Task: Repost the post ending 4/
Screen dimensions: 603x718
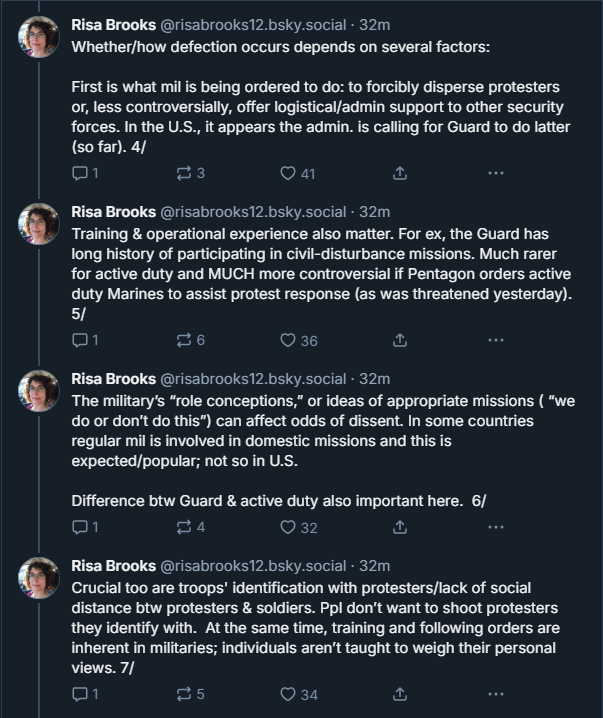Action: [190, 173]
